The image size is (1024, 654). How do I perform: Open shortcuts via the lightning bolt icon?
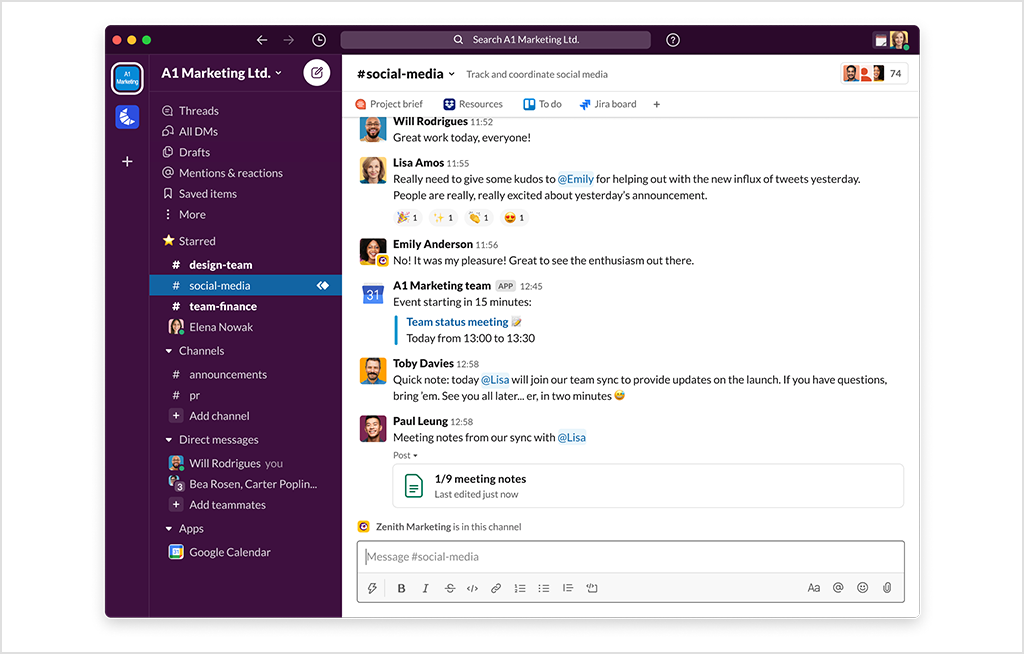pos(372,588)
